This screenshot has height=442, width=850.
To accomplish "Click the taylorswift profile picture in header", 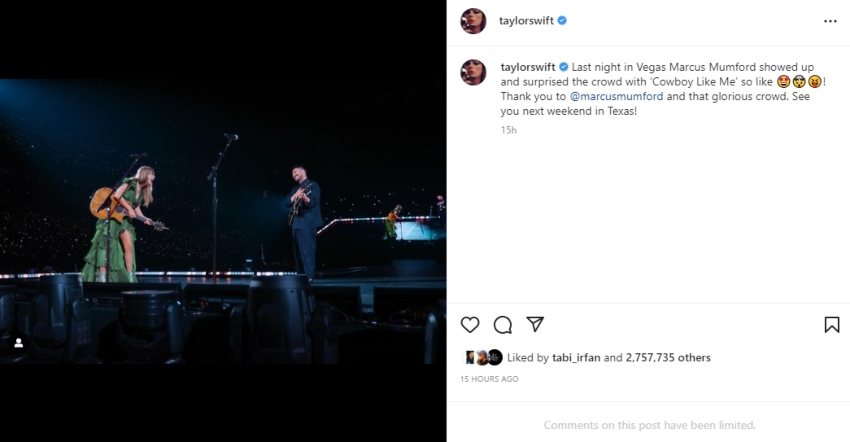I will tap(473, 21).
